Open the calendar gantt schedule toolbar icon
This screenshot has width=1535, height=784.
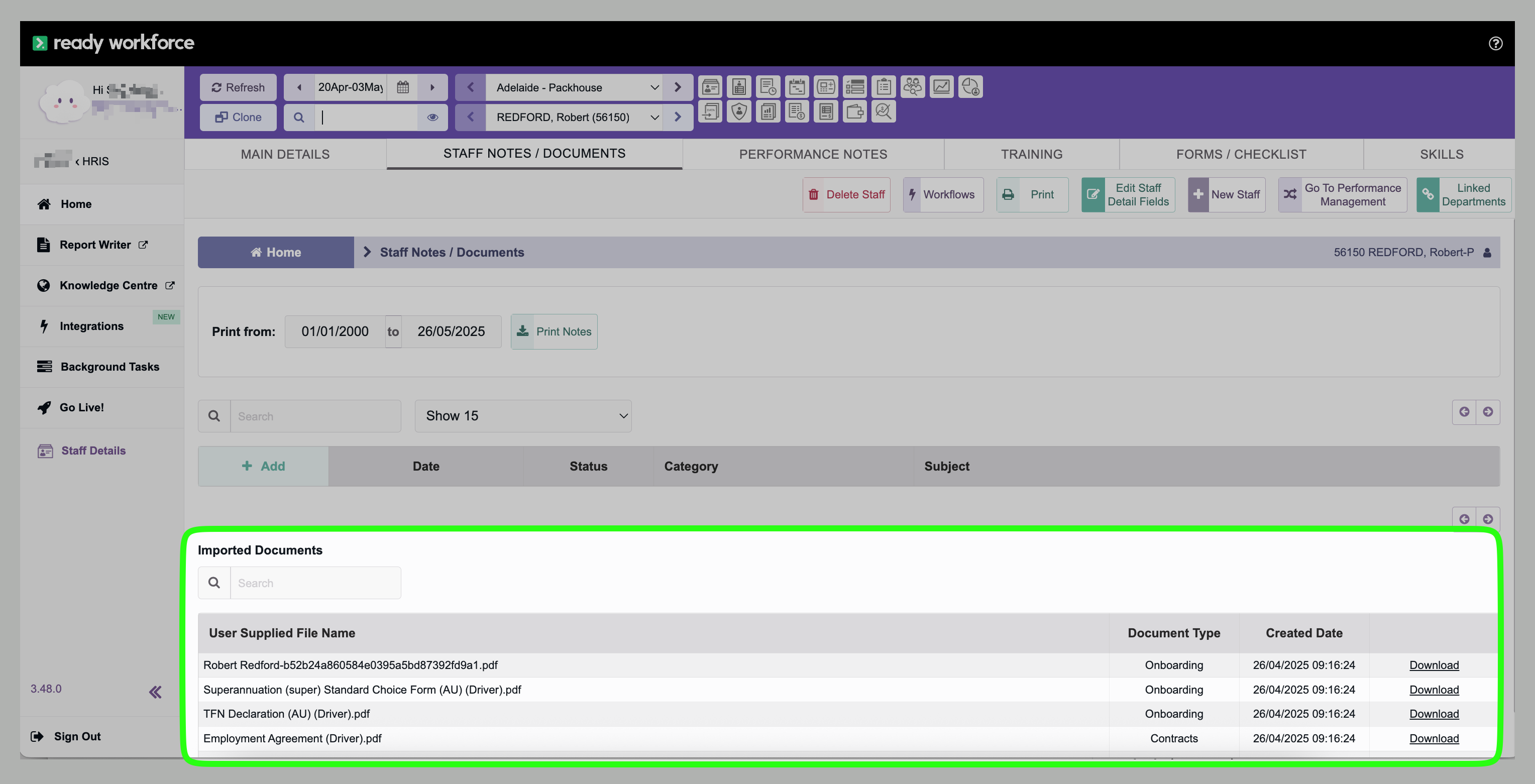pyautogui.click(x=797, y=87)
